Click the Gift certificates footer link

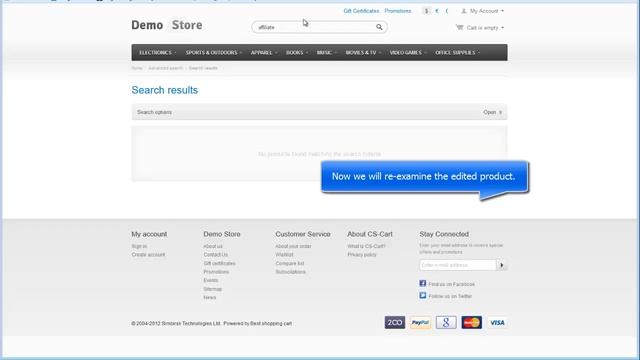click(x=219, y=263)
